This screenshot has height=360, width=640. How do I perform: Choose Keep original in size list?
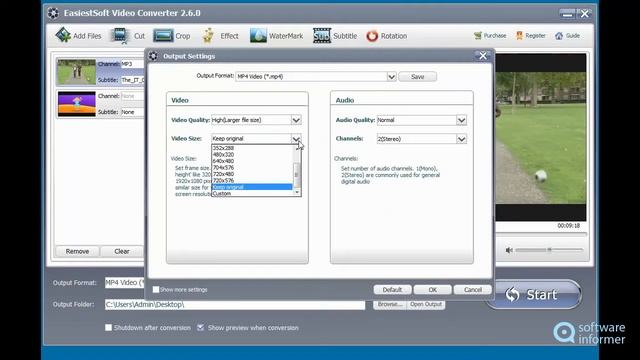point(252,187)
